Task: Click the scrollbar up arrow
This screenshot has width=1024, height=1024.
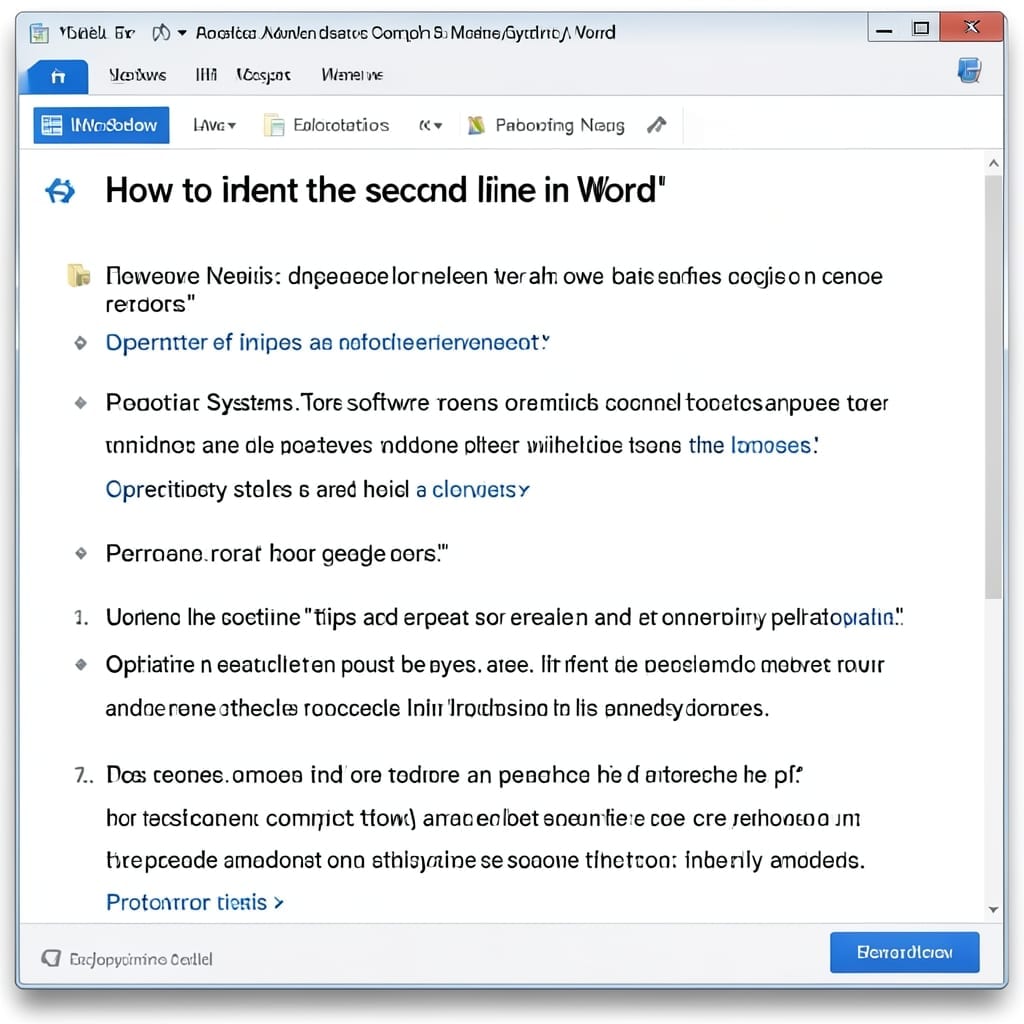Action: (x=993, y=163)
